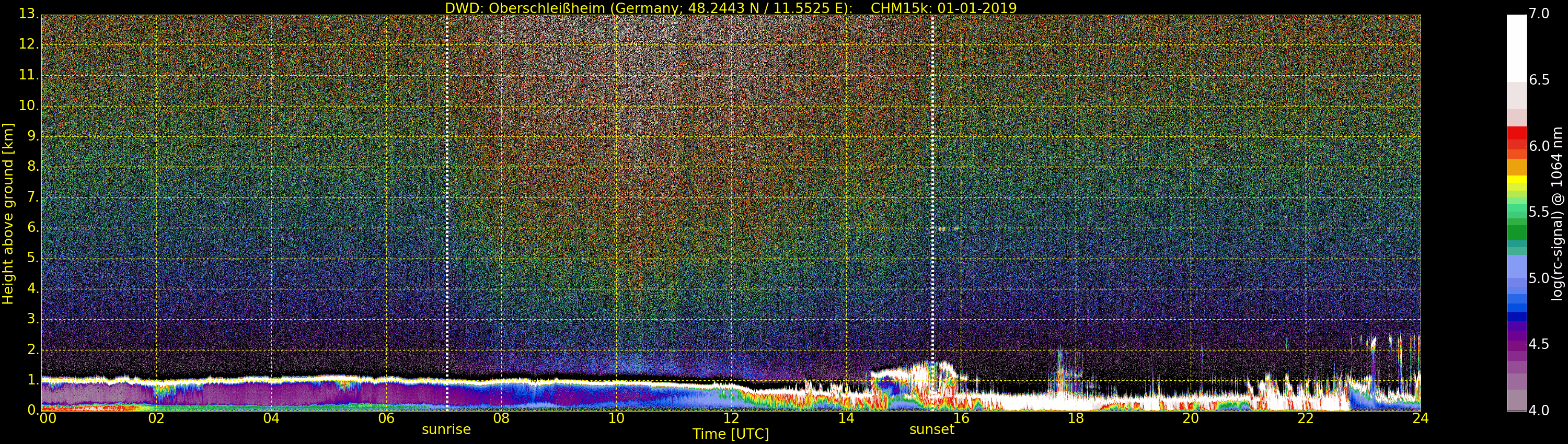Click the time tick label '14'
This screenshot has height=444, width=1568.
pos(846,418)
